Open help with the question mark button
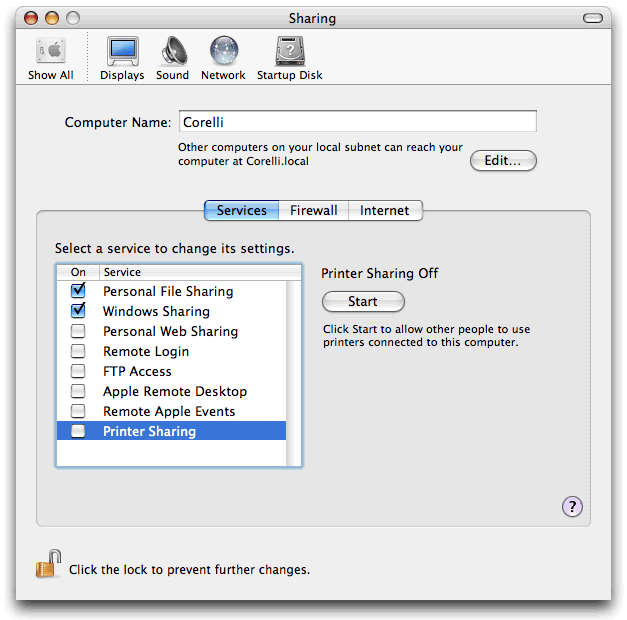627x620 pixels. [x=572, y=507]
